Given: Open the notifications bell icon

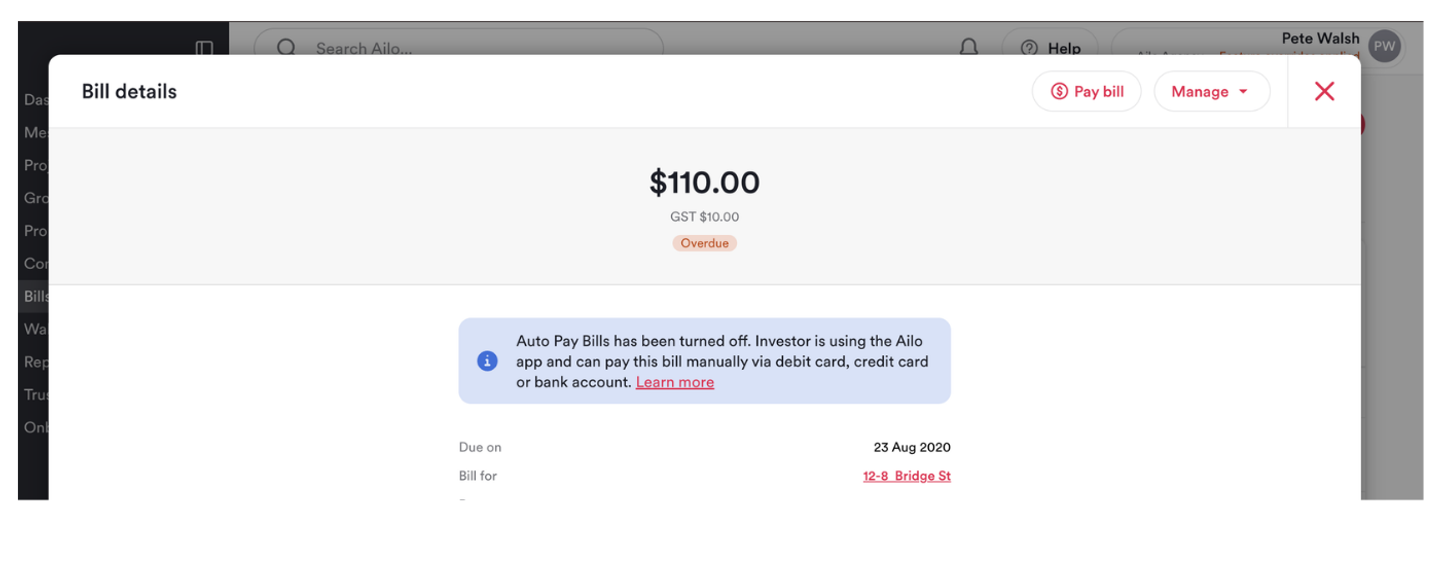Looking at the screenshot, I should [968, 48].
